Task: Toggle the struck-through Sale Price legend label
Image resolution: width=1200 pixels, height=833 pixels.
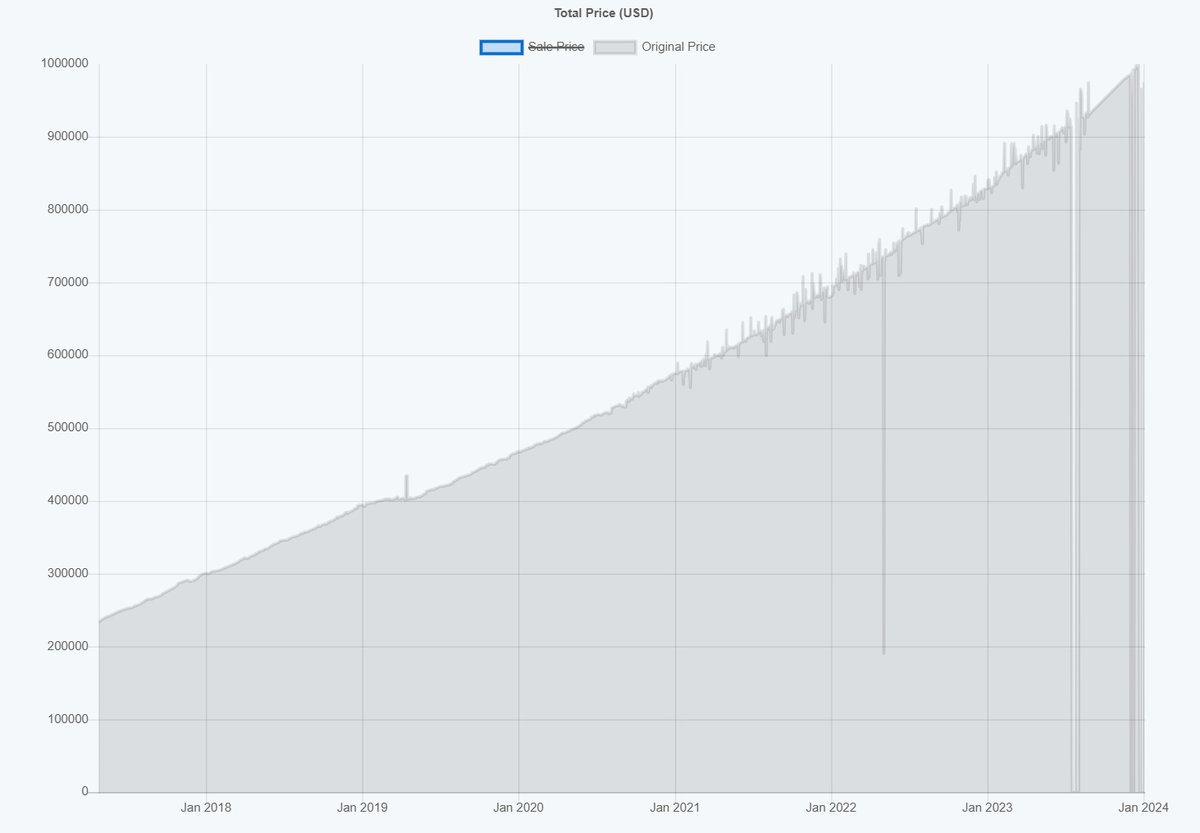Action: point(556,47)
